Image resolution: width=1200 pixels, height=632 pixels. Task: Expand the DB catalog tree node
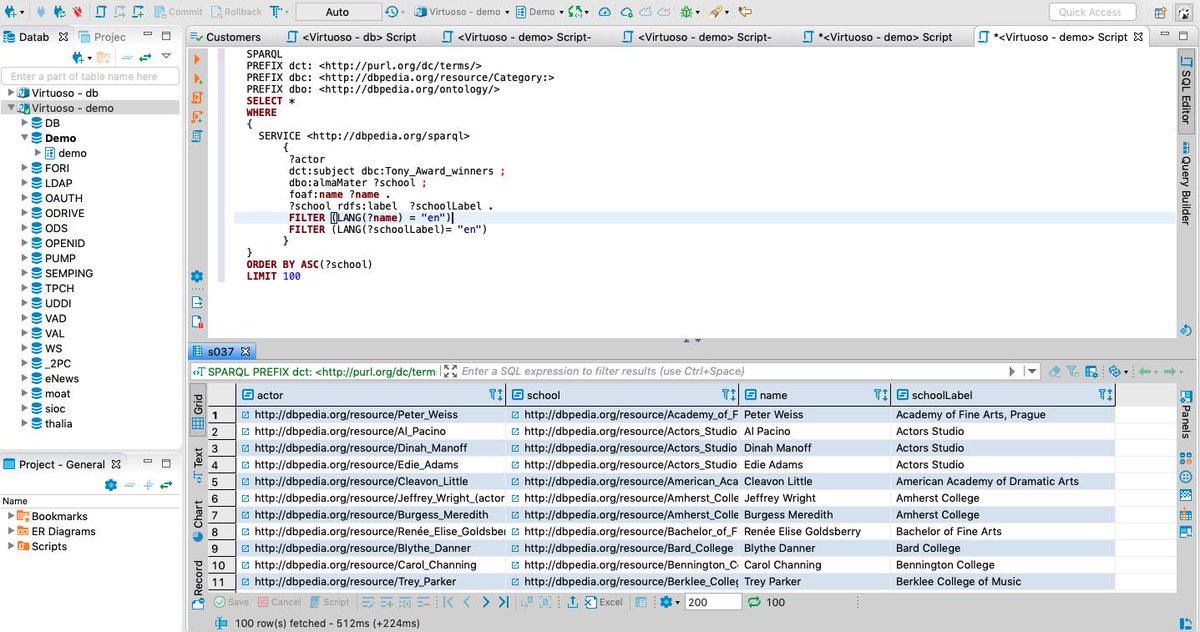click(24, 123)
